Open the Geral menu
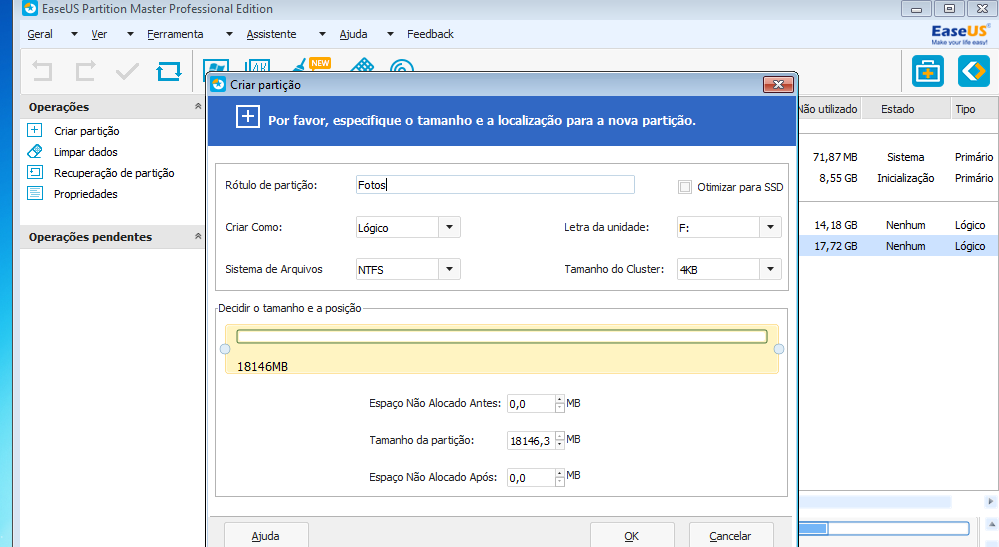This screenshot has width=999, height=547. 40,34
